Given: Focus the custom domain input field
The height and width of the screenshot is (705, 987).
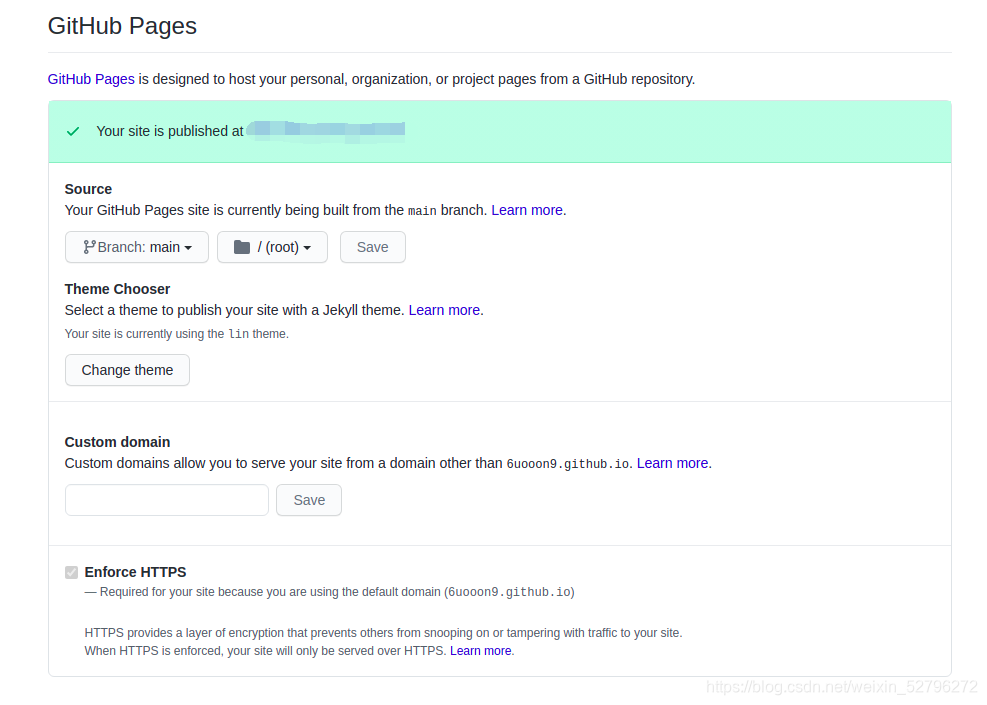Looking at the screenshot, I should 167,500.
